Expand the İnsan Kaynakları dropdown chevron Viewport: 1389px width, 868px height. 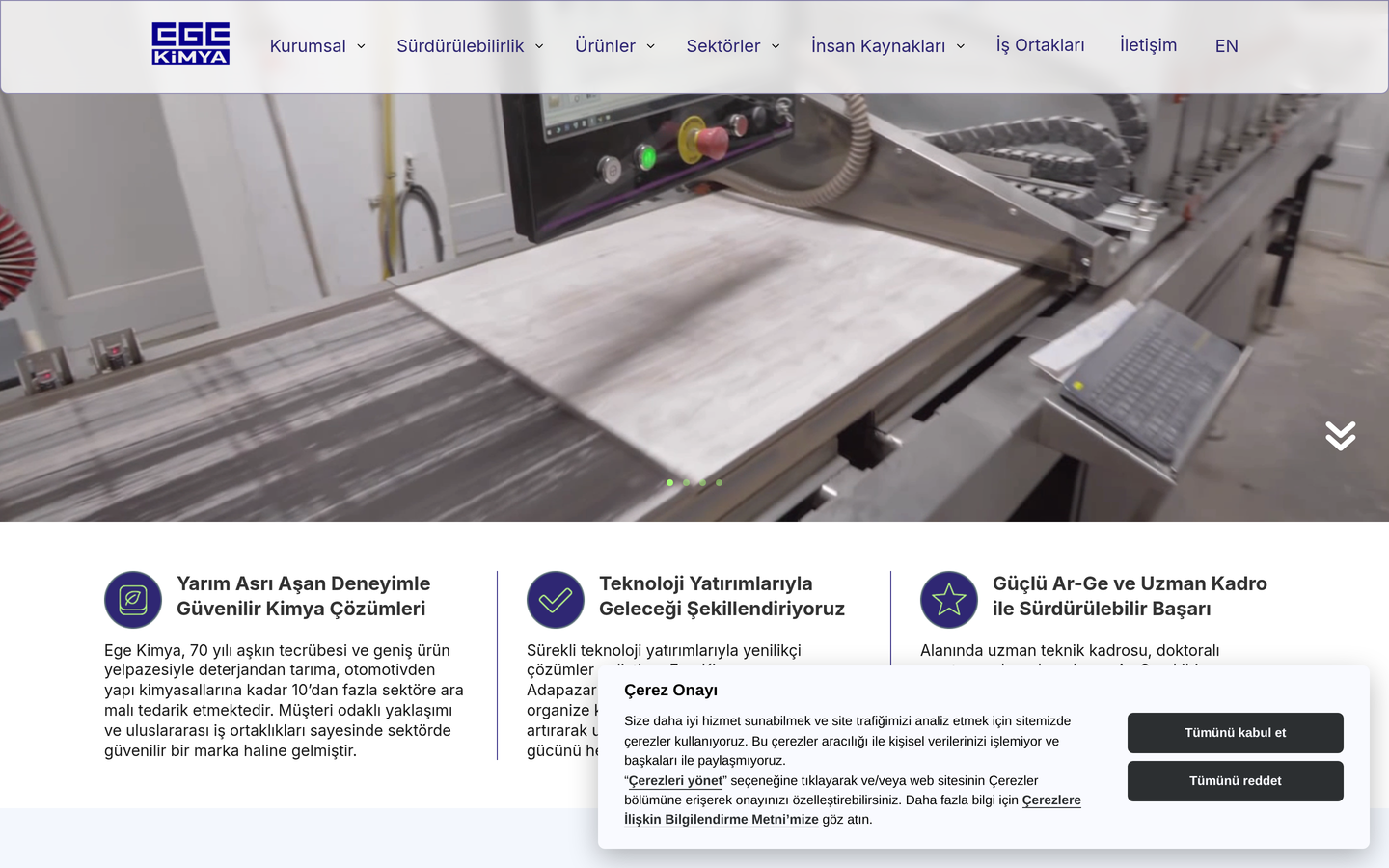pos(961,46)
